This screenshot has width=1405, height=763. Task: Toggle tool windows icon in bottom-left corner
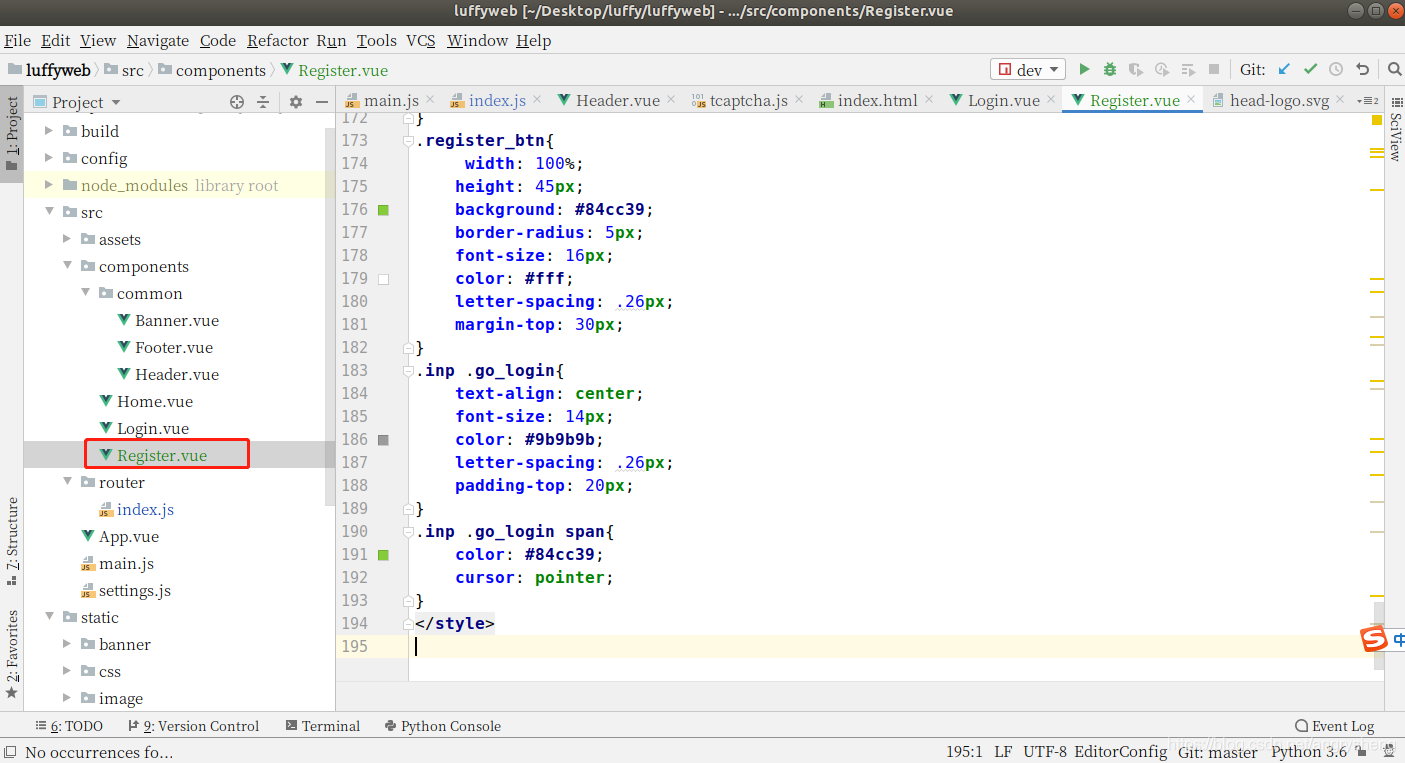pyautogui.click(x=10, y=752)
